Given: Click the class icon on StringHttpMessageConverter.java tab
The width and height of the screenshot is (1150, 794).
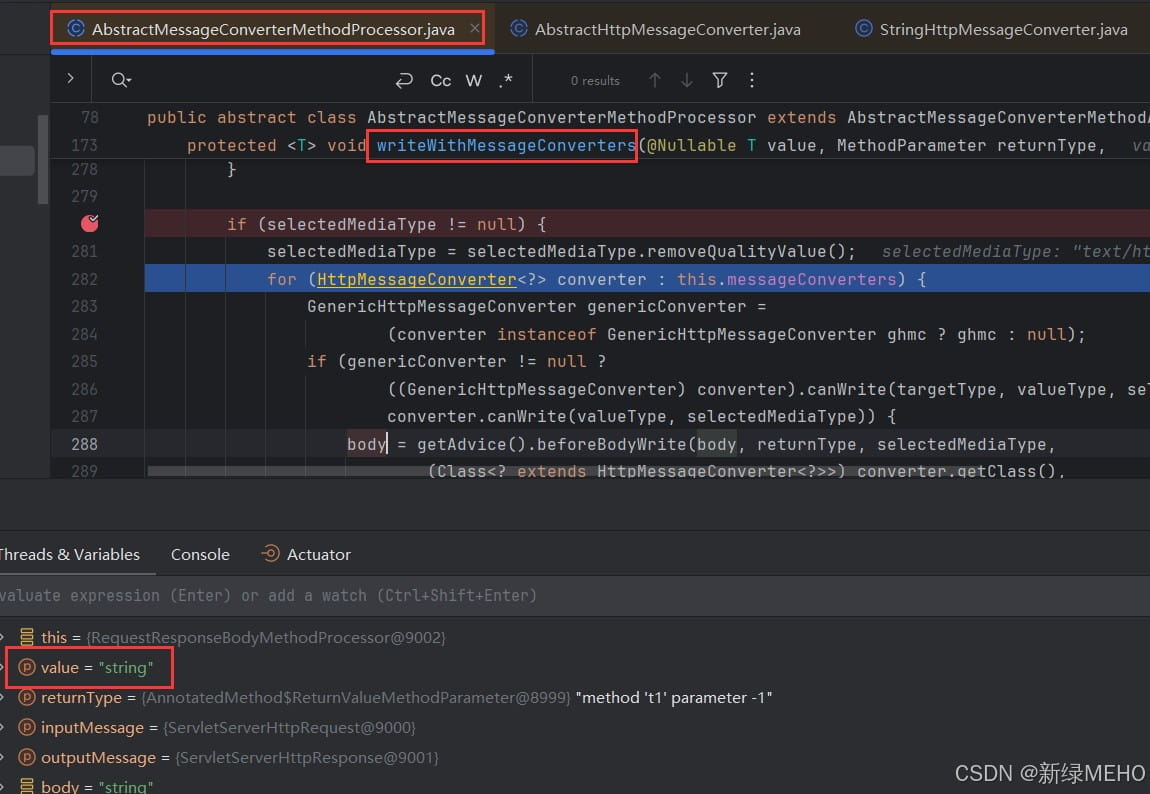Looking at the screenshot, I should (864, 29).
